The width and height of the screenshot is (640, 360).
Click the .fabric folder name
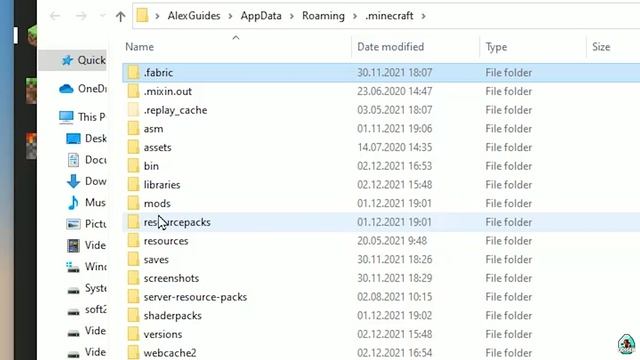click(158, 73)
